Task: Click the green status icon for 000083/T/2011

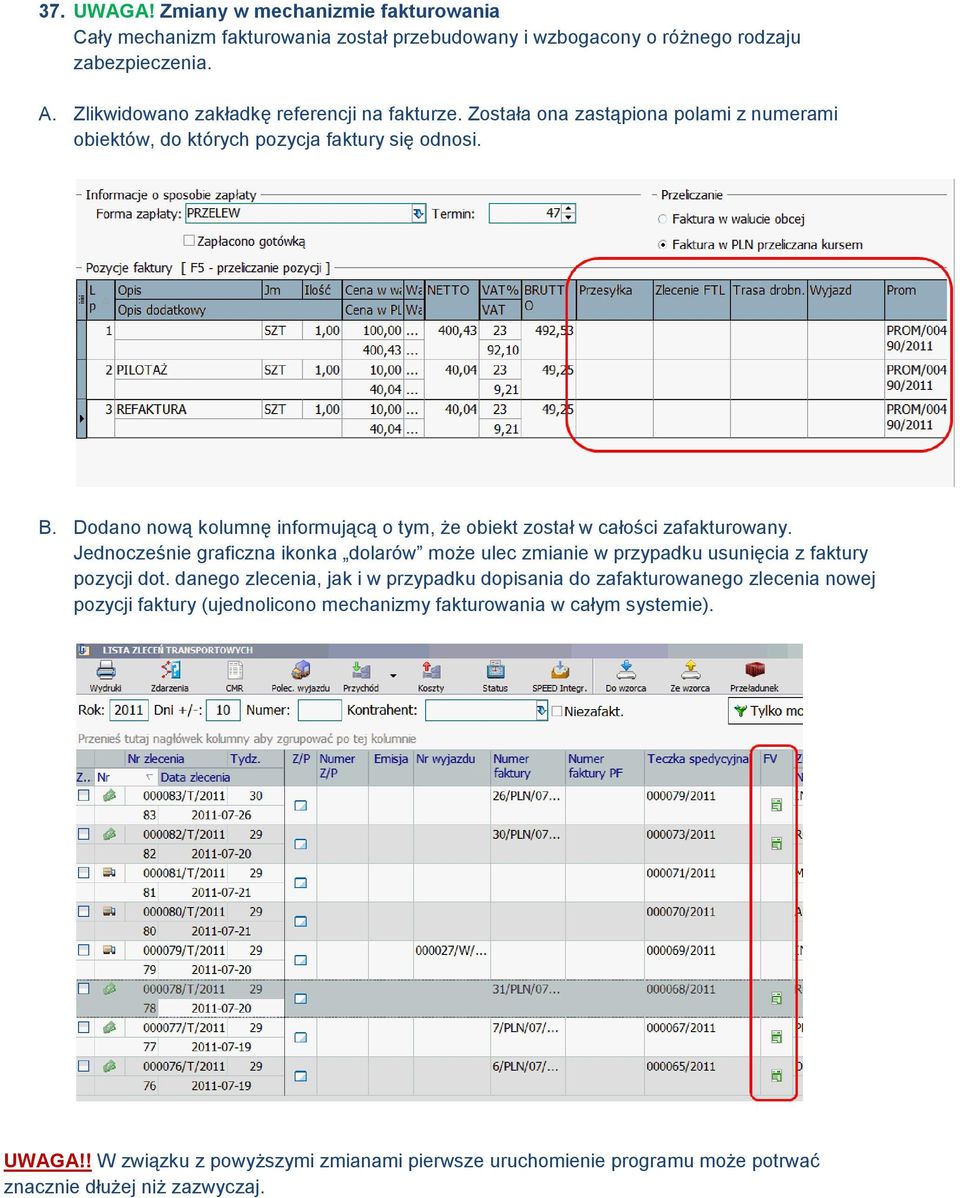Action: point(109,795)
